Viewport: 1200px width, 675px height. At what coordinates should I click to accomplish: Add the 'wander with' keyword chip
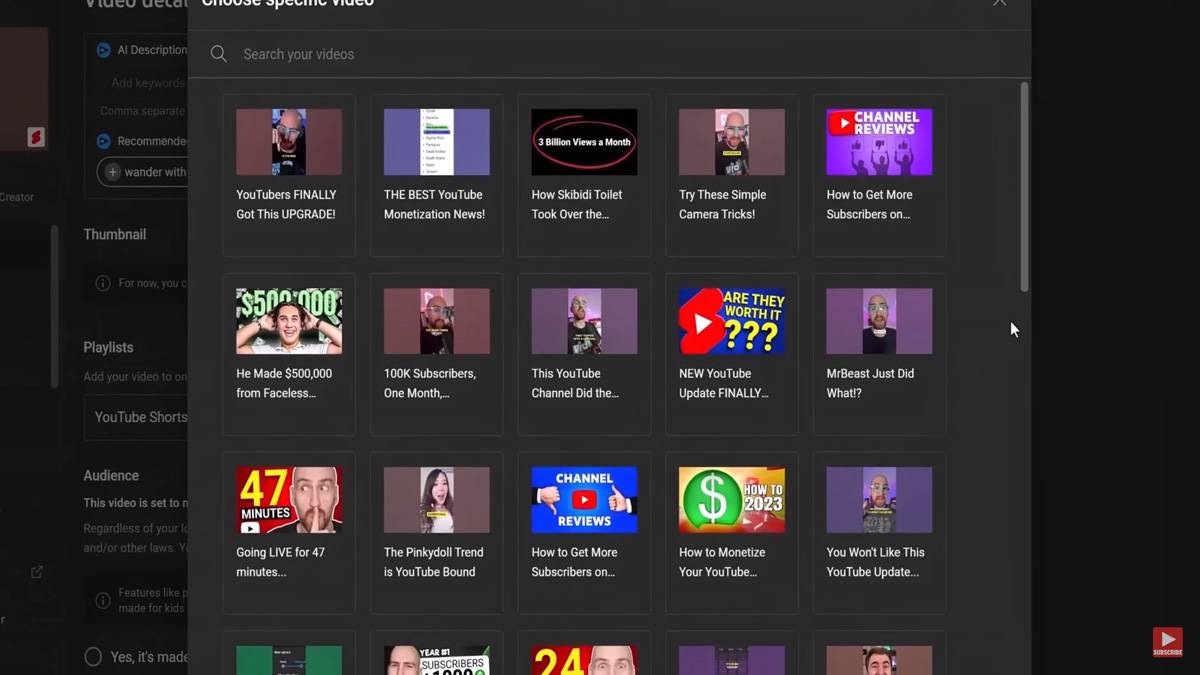coord(142,172)
